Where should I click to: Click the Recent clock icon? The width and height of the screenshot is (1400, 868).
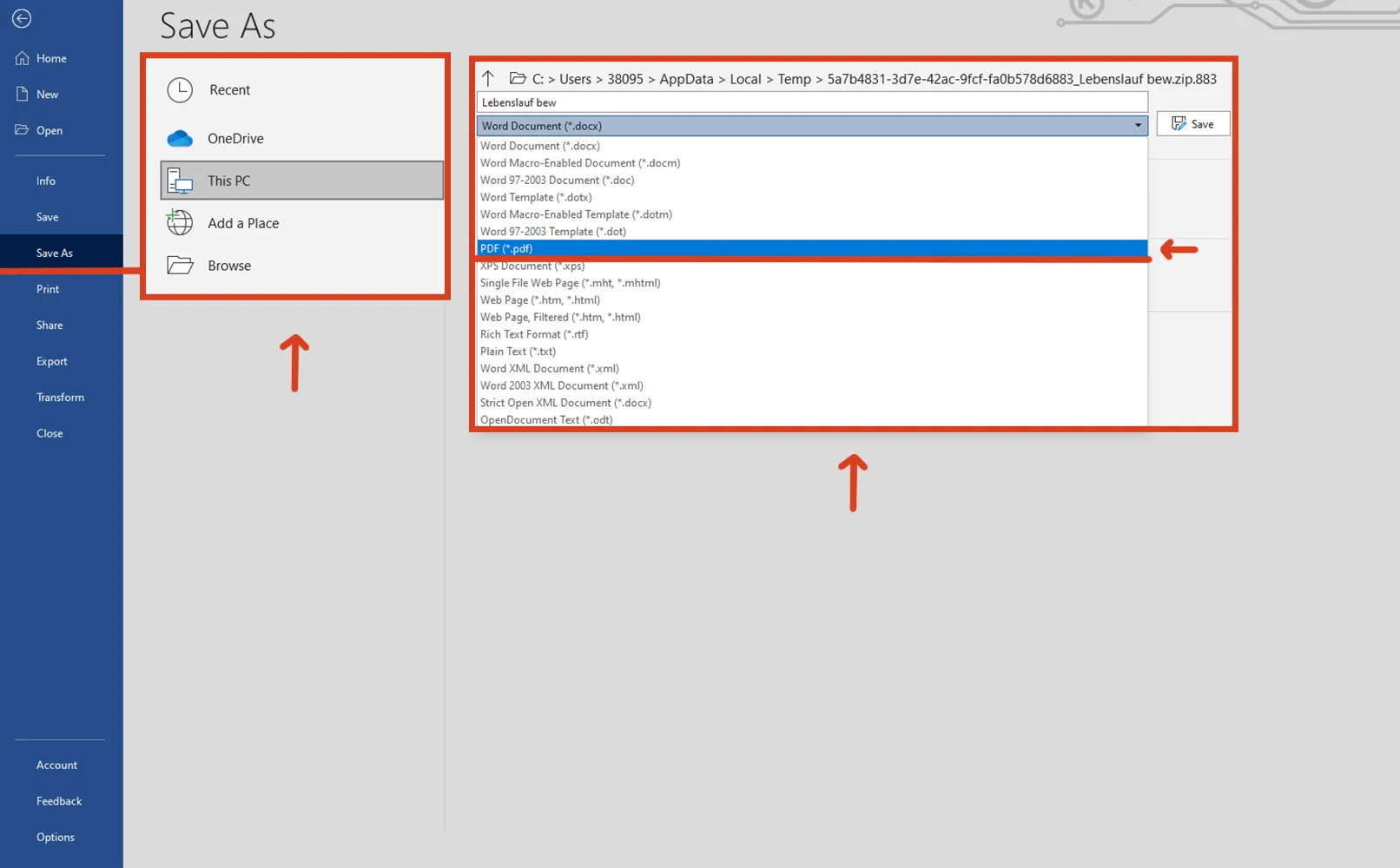click(x=180, y=89)
